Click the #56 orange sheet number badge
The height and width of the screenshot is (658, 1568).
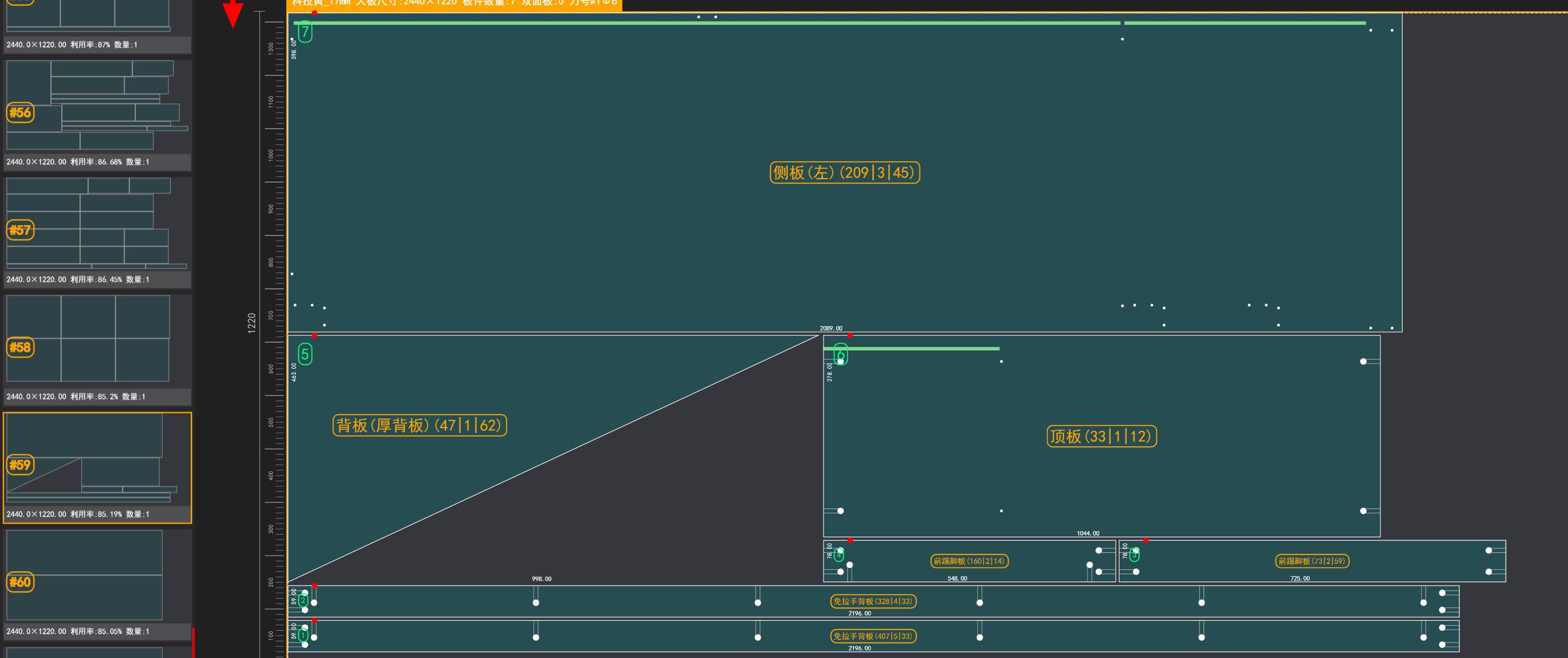point(20,113)
